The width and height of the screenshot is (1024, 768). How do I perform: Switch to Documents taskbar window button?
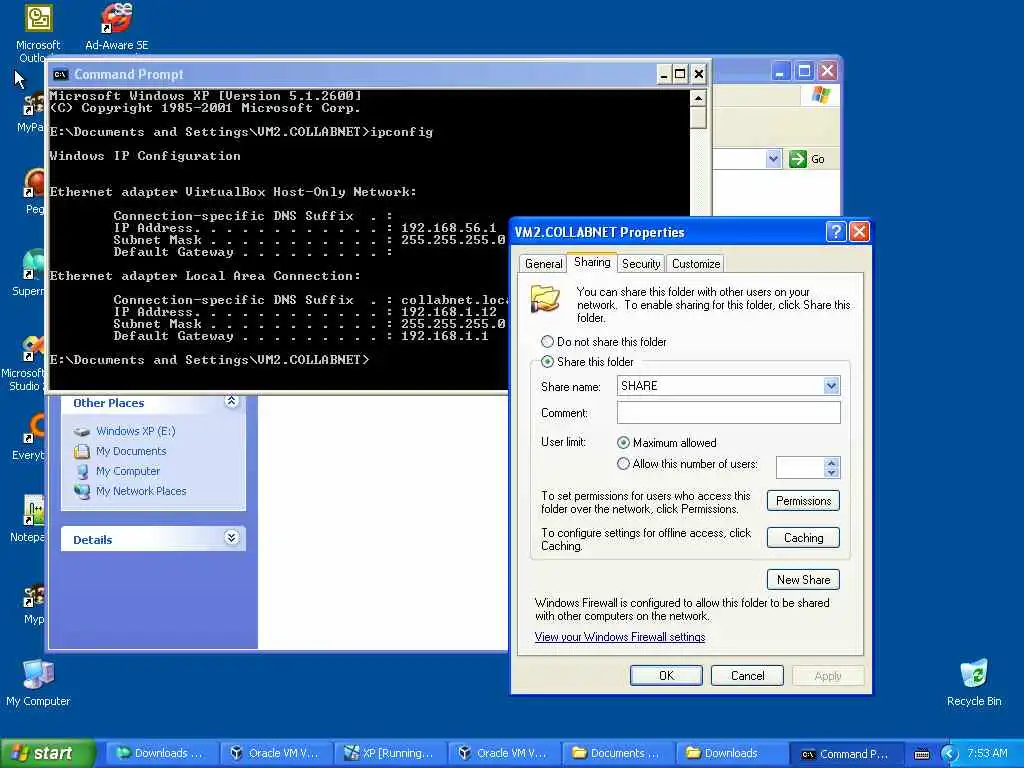pos(616,753)
